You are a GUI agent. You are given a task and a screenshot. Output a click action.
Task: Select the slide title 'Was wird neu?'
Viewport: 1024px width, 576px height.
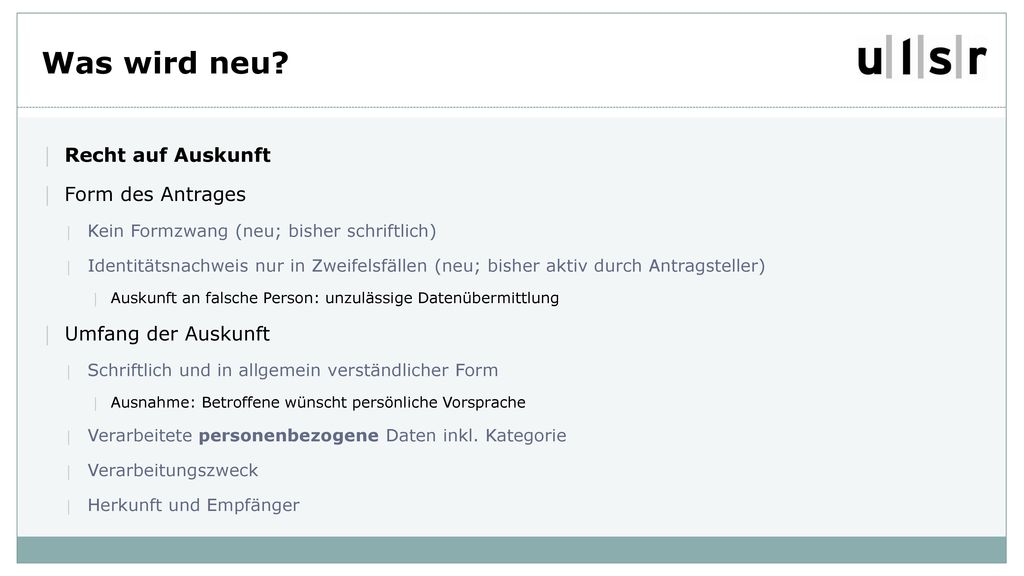tap(165, 63)
